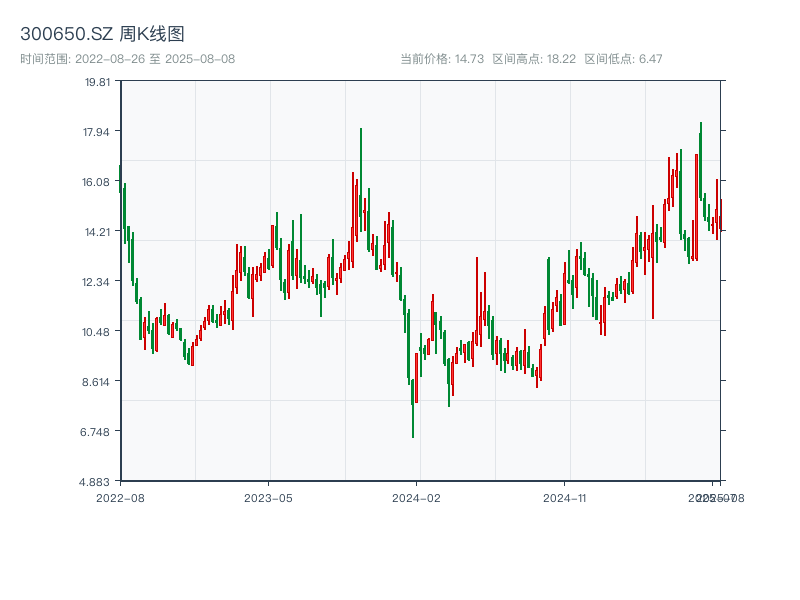Click the 2024-11 x-axis date label
This screenshot has height=600, width=800.
coord(564,497)
